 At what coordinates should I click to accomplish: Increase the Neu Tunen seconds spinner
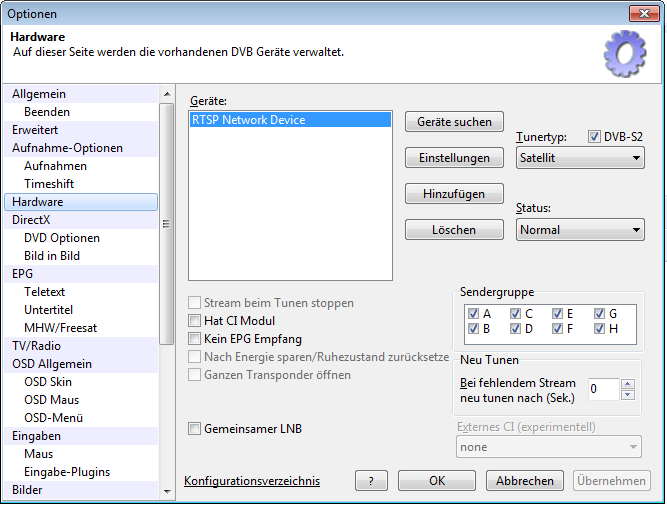[x=627, y=384]
